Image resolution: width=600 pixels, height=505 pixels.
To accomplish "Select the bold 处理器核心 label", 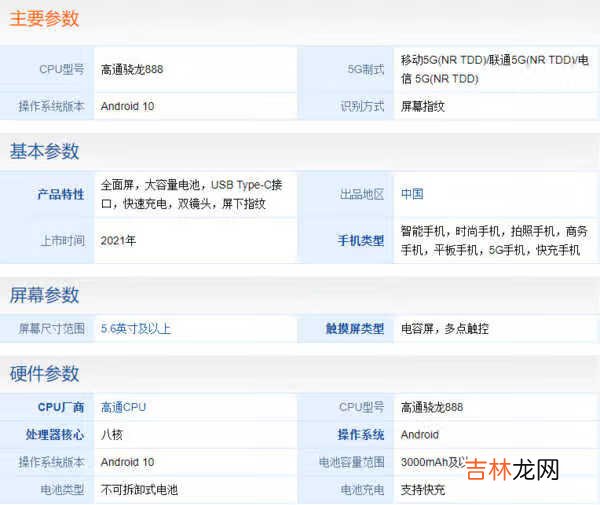I will pyautogui.click(x=54, y=435).
